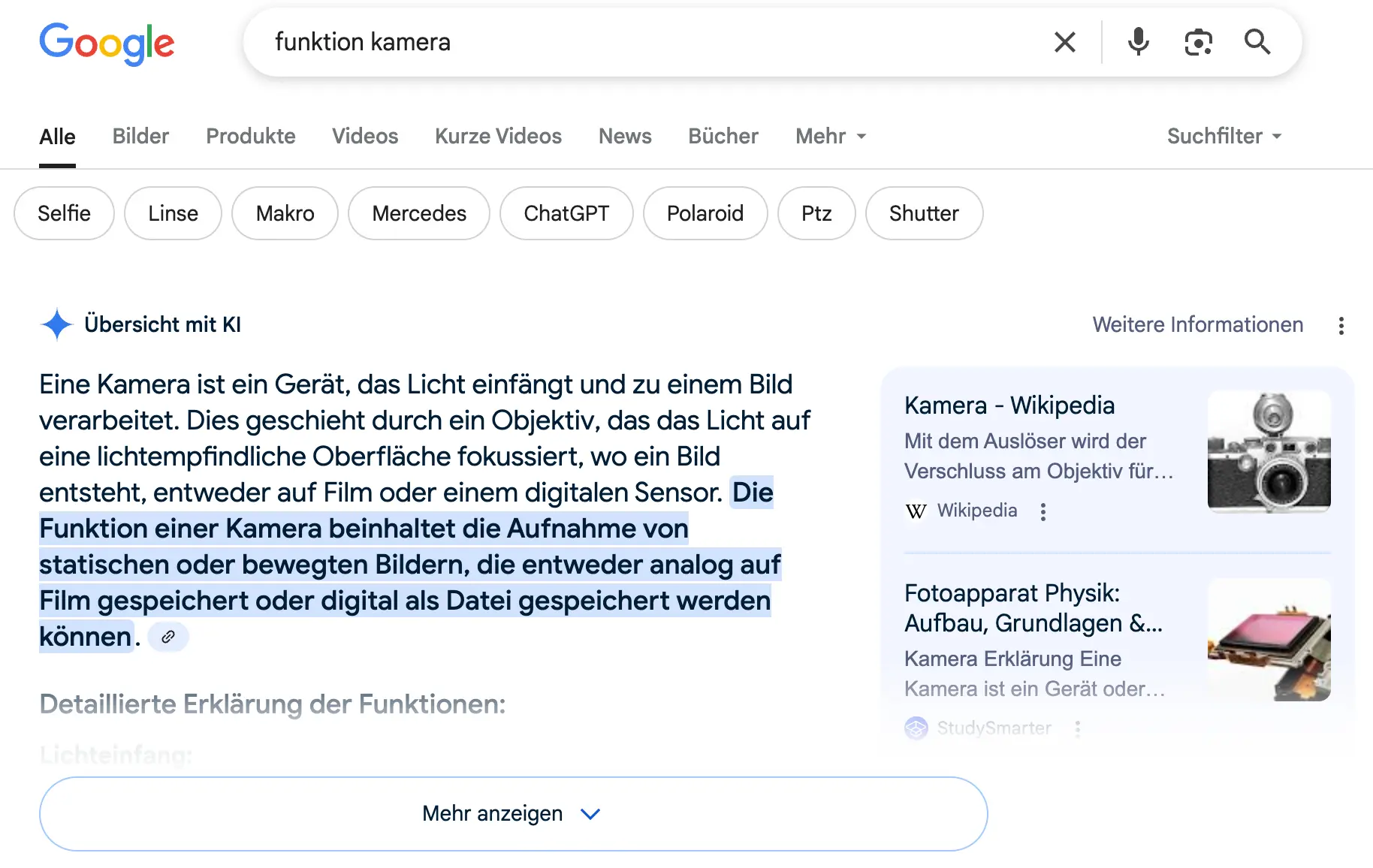Click the snippet 'Mit dem Auslöser wird der'
This screenshot has width=1373, height=868.
pyautogui.click(x=1024, y=441)
